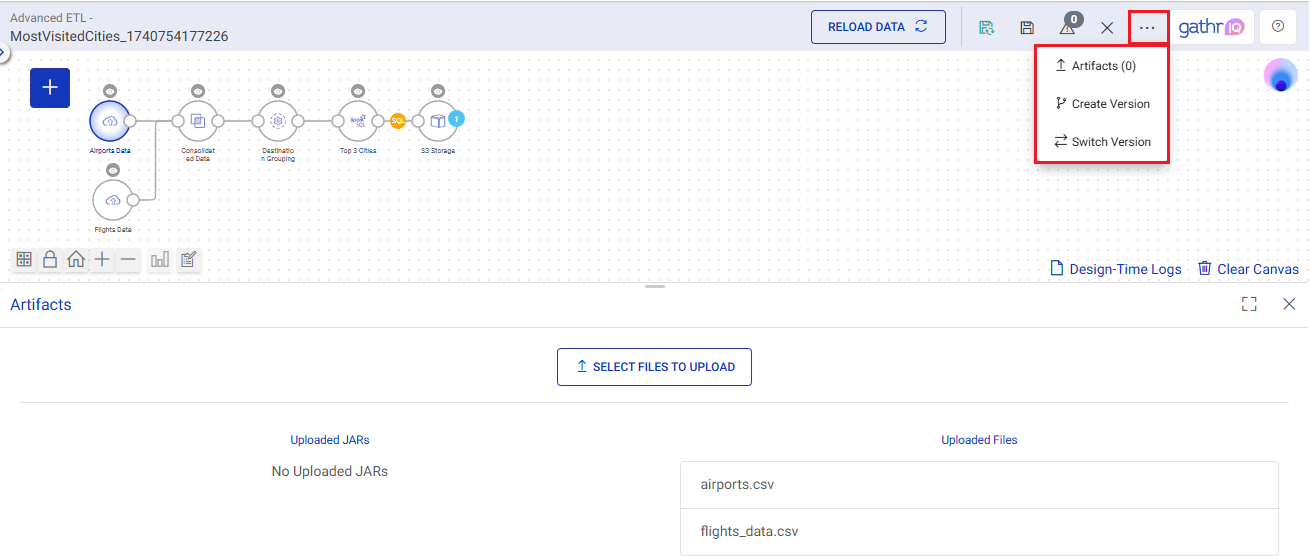Click the home reset-view icon
Image resolution: width=1310 pixels, height=556 pixels.
coord(76,260)
